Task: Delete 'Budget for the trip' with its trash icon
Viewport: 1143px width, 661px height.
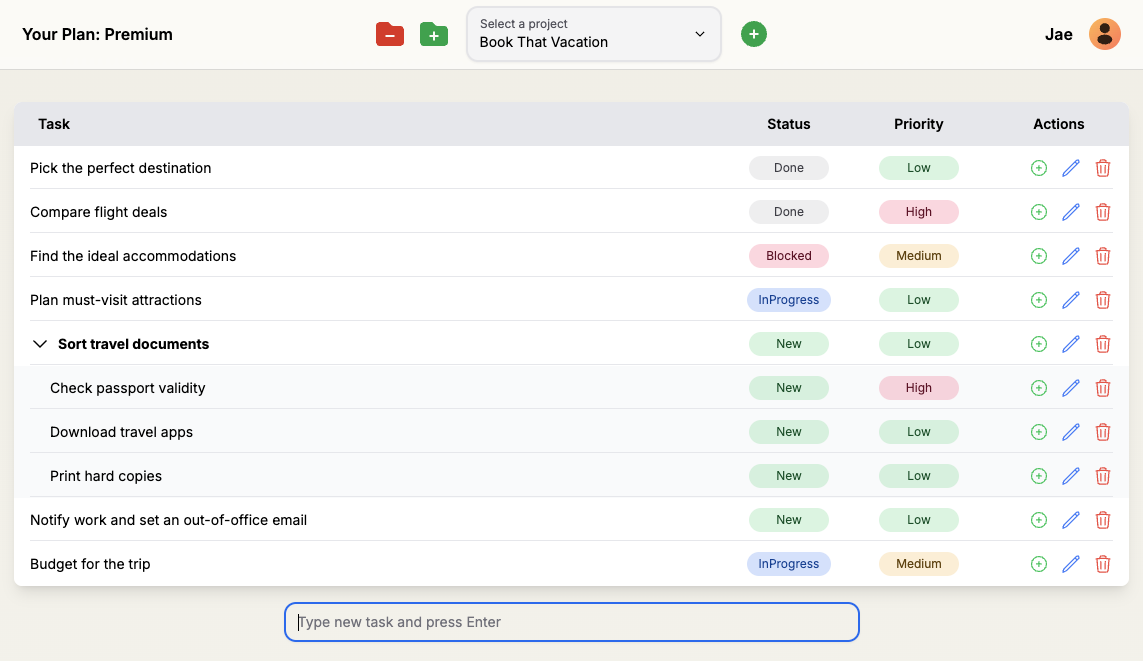Action: [x=1103, y=563]
